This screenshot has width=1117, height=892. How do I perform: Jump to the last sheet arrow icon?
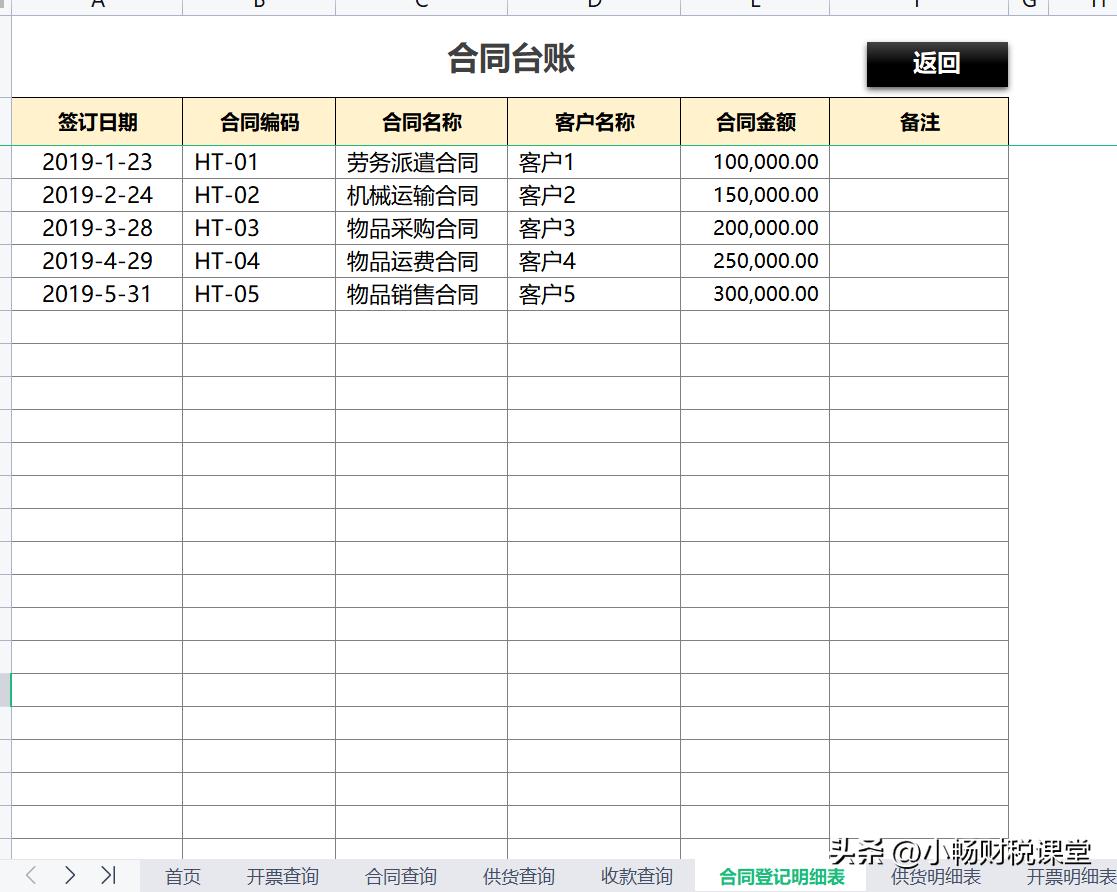point(108,875)
